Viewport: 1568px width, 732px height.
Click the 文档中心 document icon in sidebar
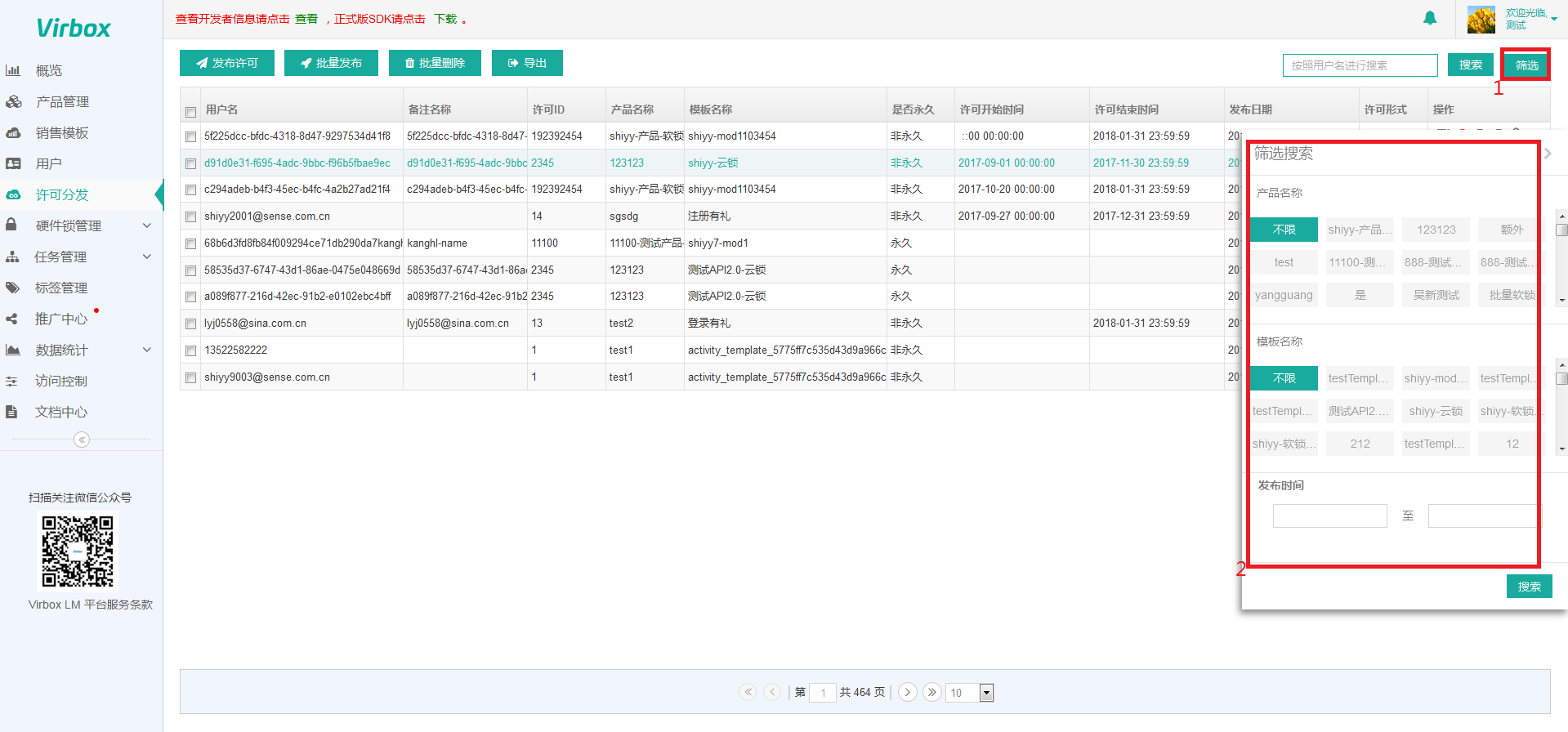[x=11, y=412]
